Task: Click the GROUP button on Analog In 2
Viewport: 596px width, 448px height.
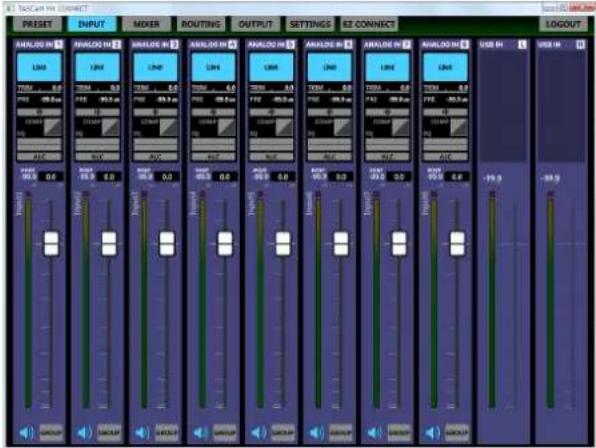Action: pyautogui.click(x=109, y=433)
